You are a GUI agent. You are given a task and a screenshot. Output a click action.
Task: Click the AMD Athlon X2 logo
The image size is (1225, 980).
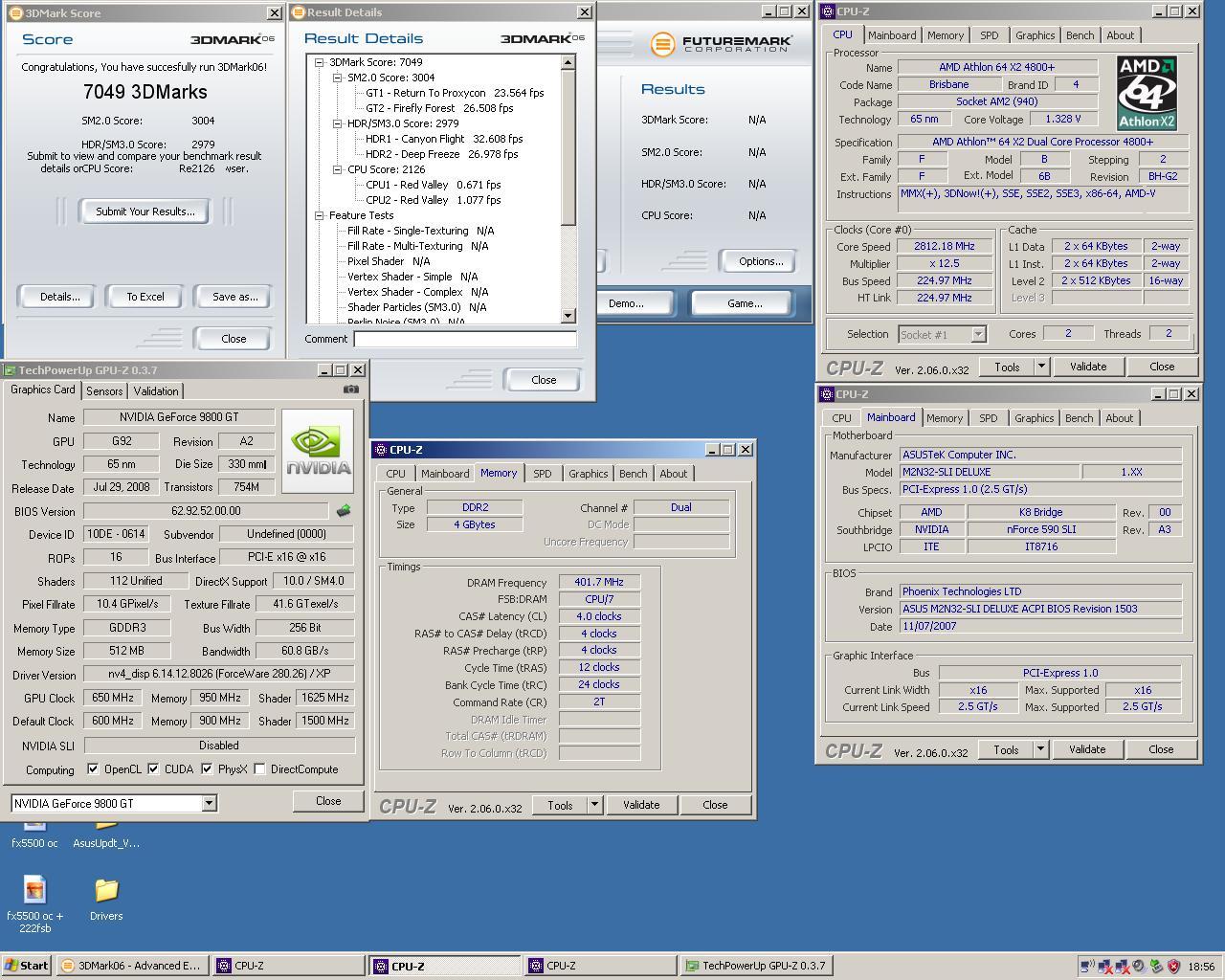(1147, 93)
